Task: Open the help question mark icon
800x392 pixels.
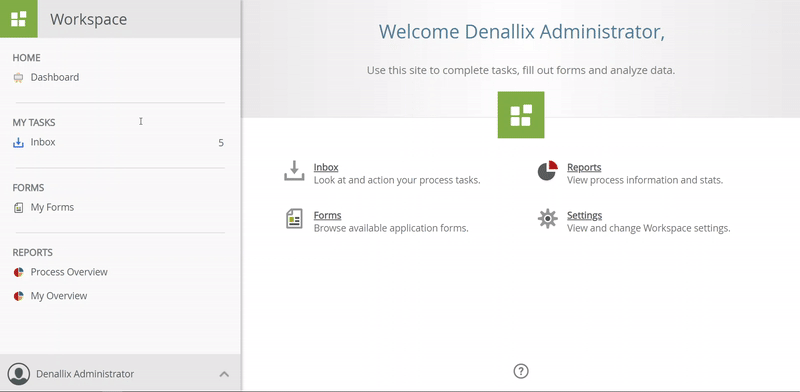Action: coord(521,371)
